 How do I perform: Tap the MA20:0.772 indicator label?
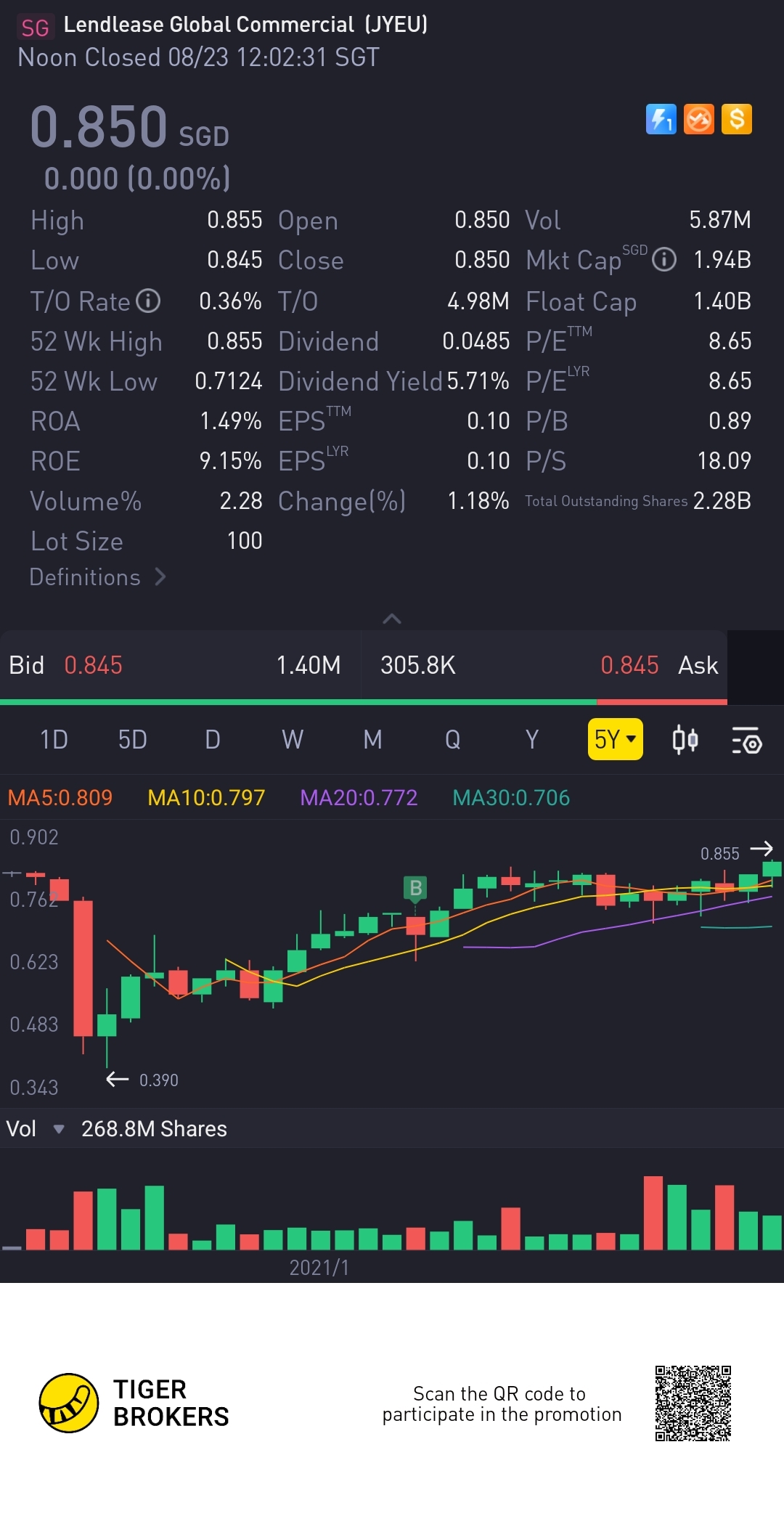[359, 798]
